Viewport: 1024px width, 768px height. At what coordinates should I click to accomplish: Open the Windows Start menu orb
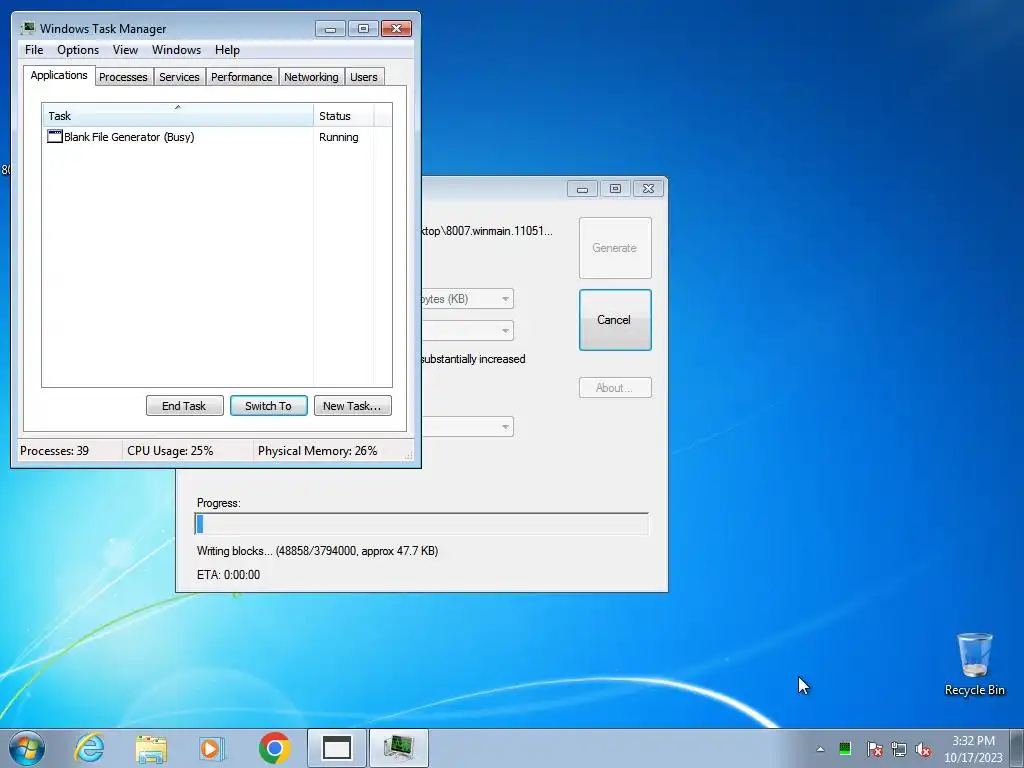coord(27,748)
